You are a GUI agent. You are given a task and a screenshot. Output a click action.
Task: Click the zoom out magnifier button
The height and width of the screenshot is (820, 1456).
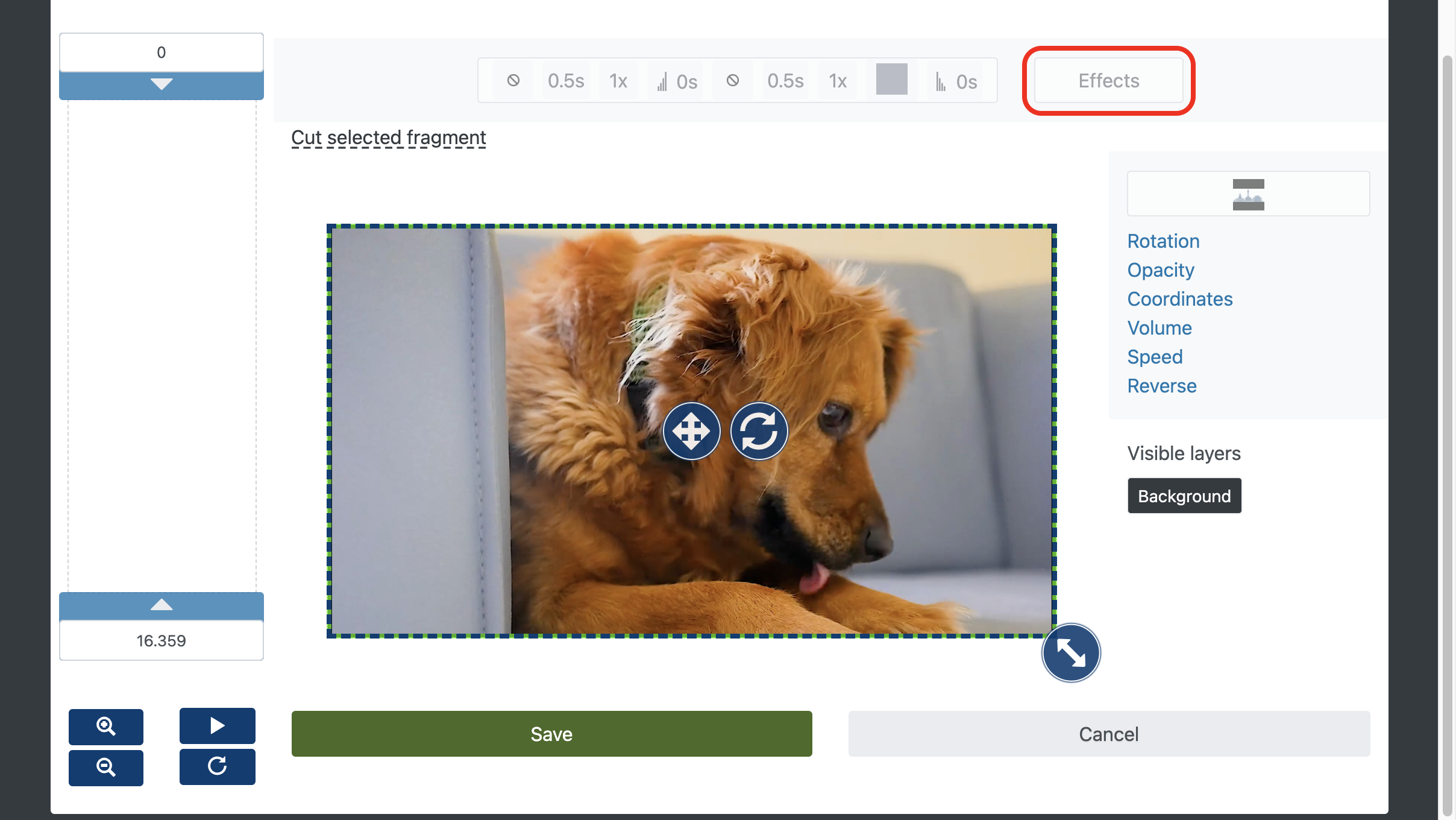click(x=106, y=768)
